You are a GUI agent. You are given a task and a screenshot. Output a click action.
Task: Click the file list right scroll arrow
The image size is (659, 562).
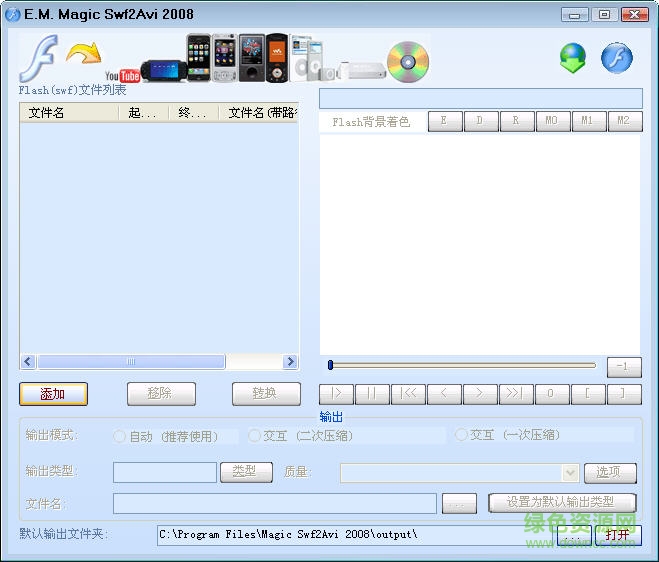pos(291,362)
